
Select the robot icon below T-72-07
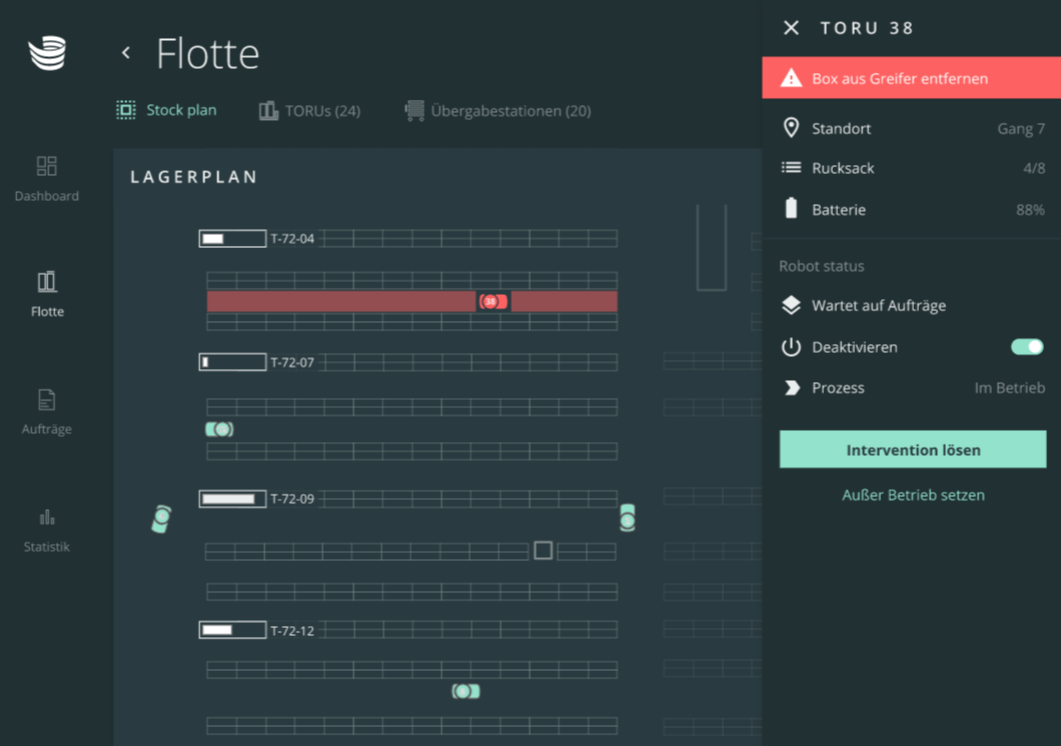pos(219,429)
